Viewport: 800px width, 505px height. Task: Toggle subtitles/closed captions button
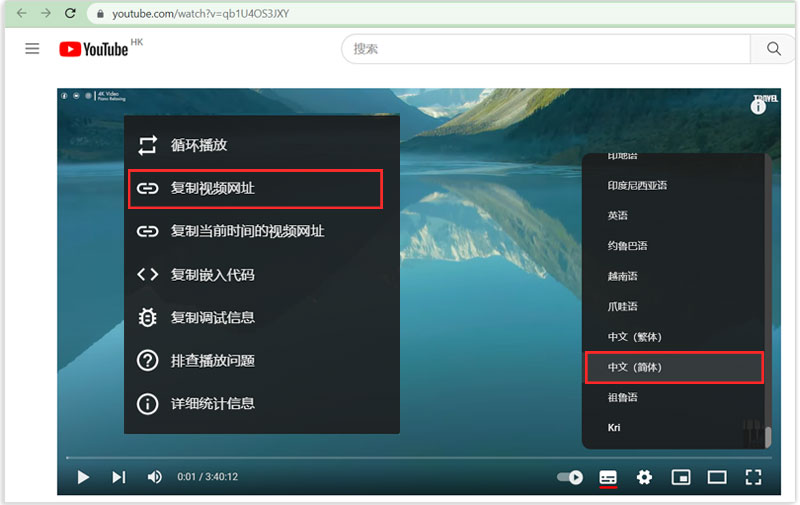(608, 477)
